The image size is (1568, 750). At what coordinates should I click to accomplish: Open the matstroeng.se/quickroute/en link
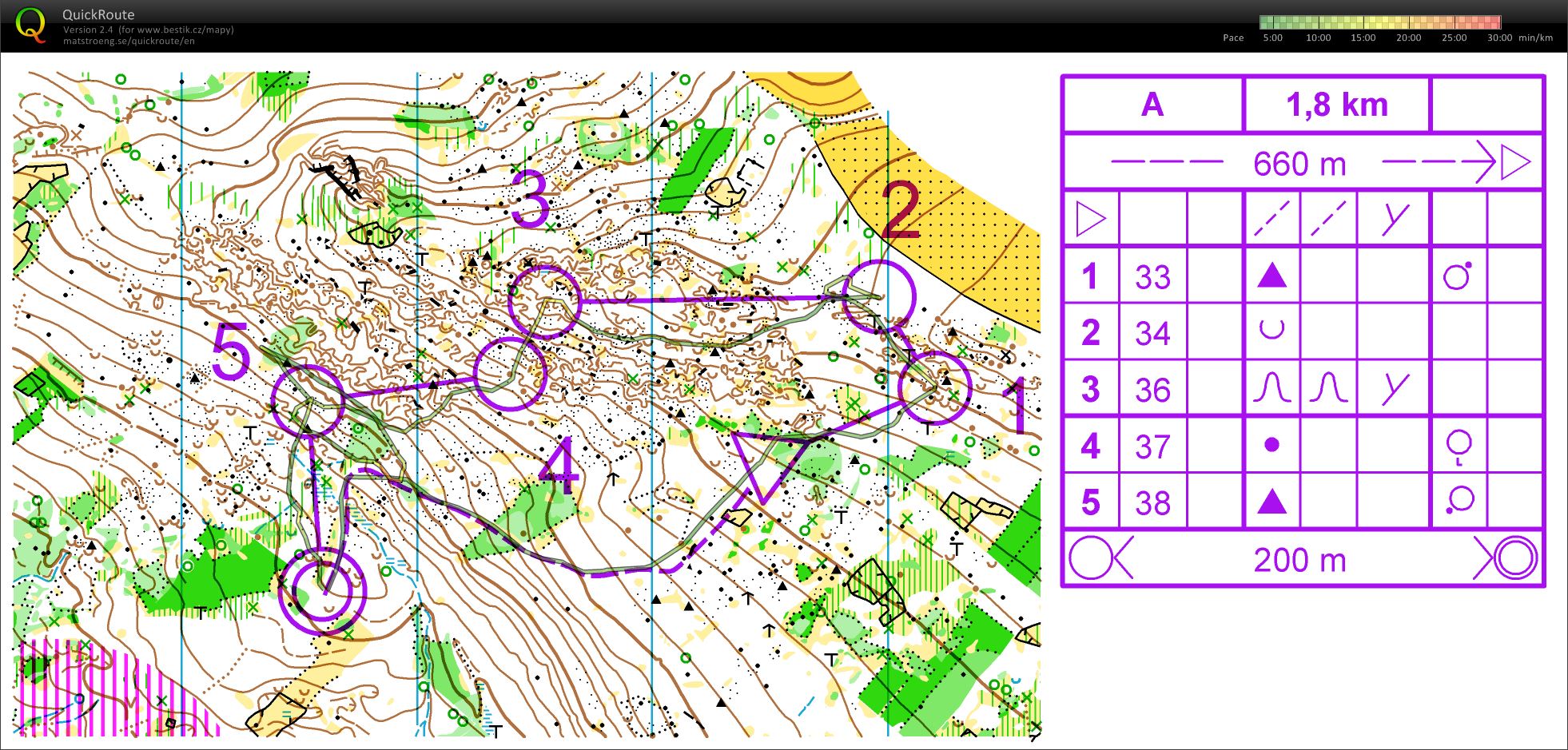tap(129, 42)
